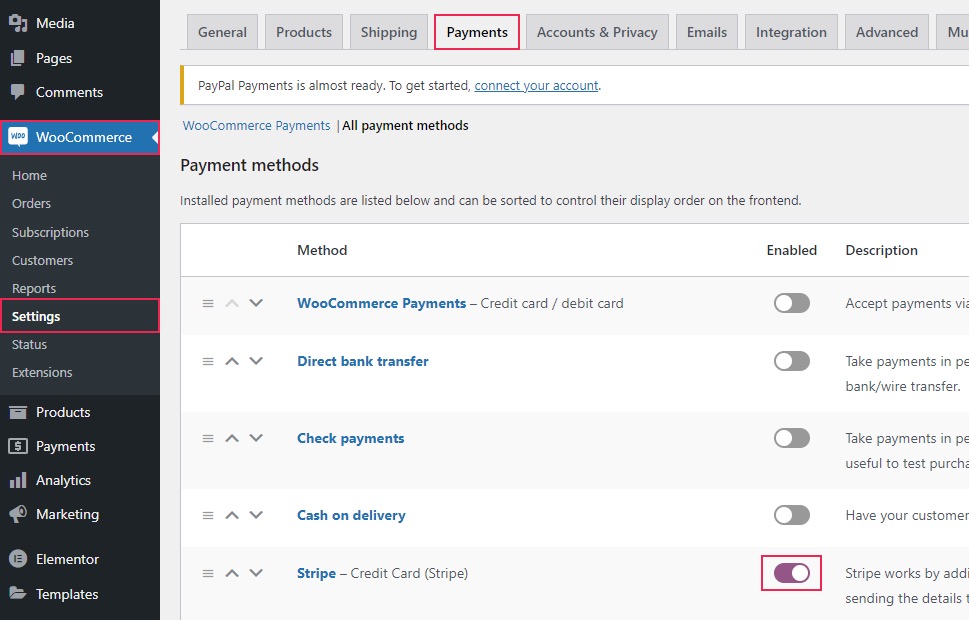Grab the drag handle for Check payments row
Image resolution: width=969 pixels, height=620 pixels.
[x=208, y=438]
